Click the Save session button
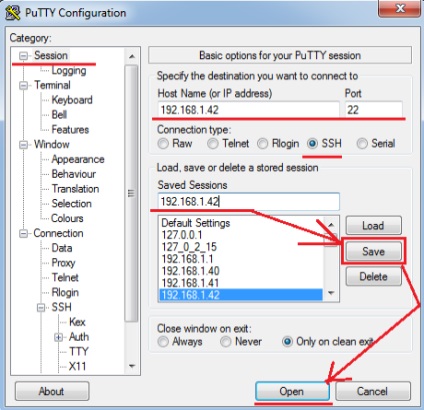Image resolution: width=424 pixels, height=410 pixels. (x=373, y=251)
